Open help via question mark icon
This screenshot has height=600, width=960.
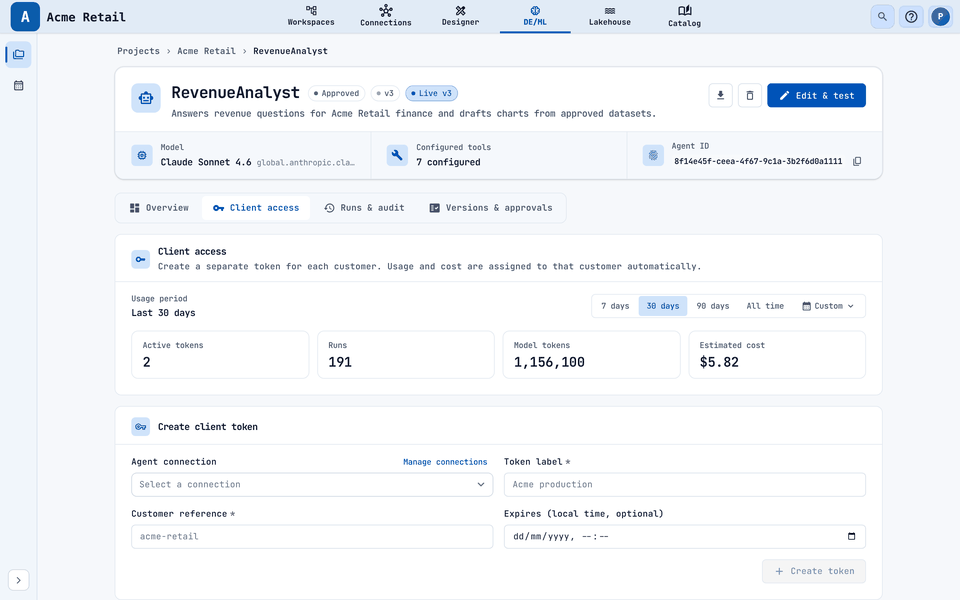coord(911,17)
